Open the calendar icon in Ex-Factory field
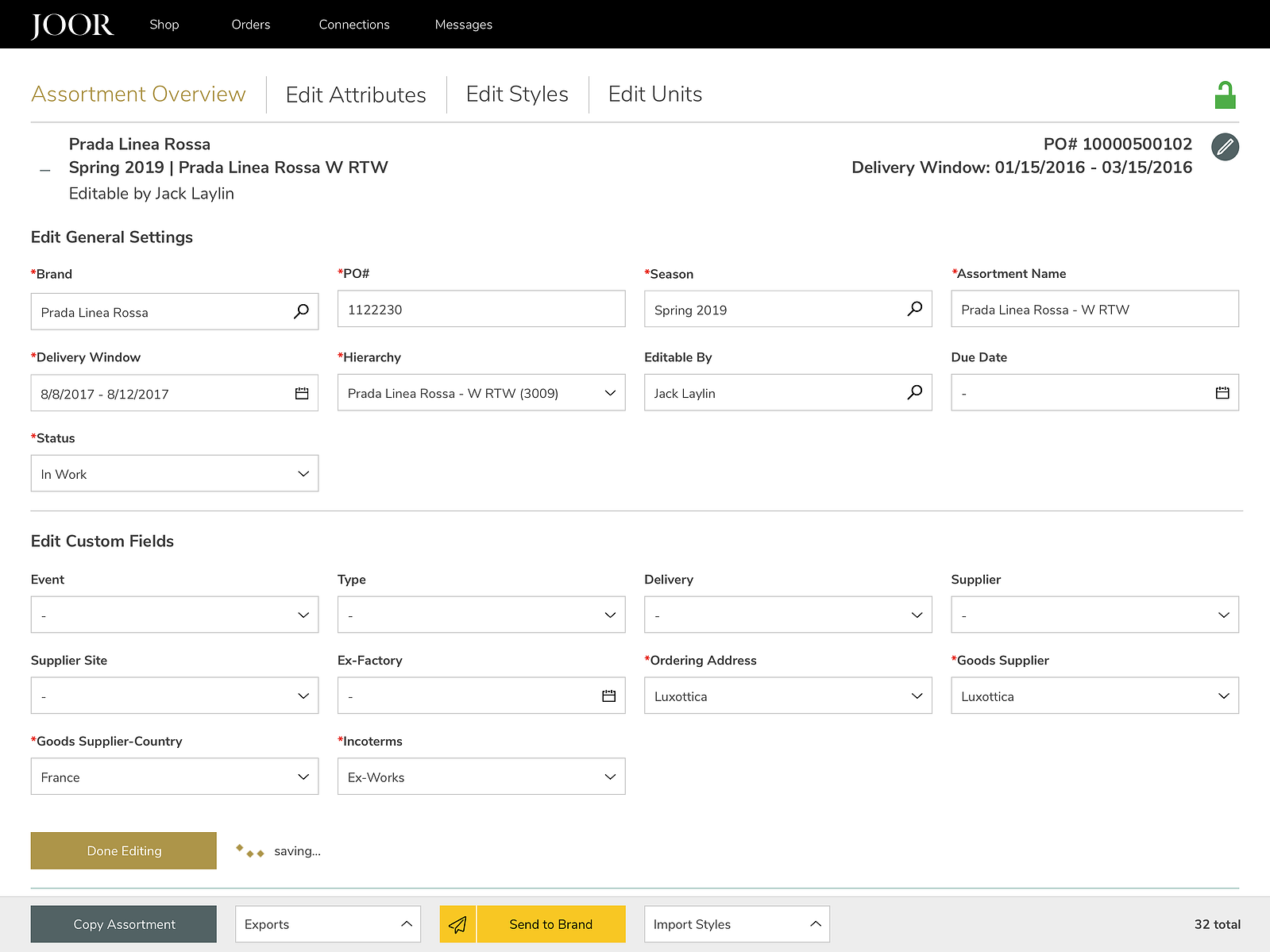Viewport: 1270px width, 952px height. click(609, 696)
